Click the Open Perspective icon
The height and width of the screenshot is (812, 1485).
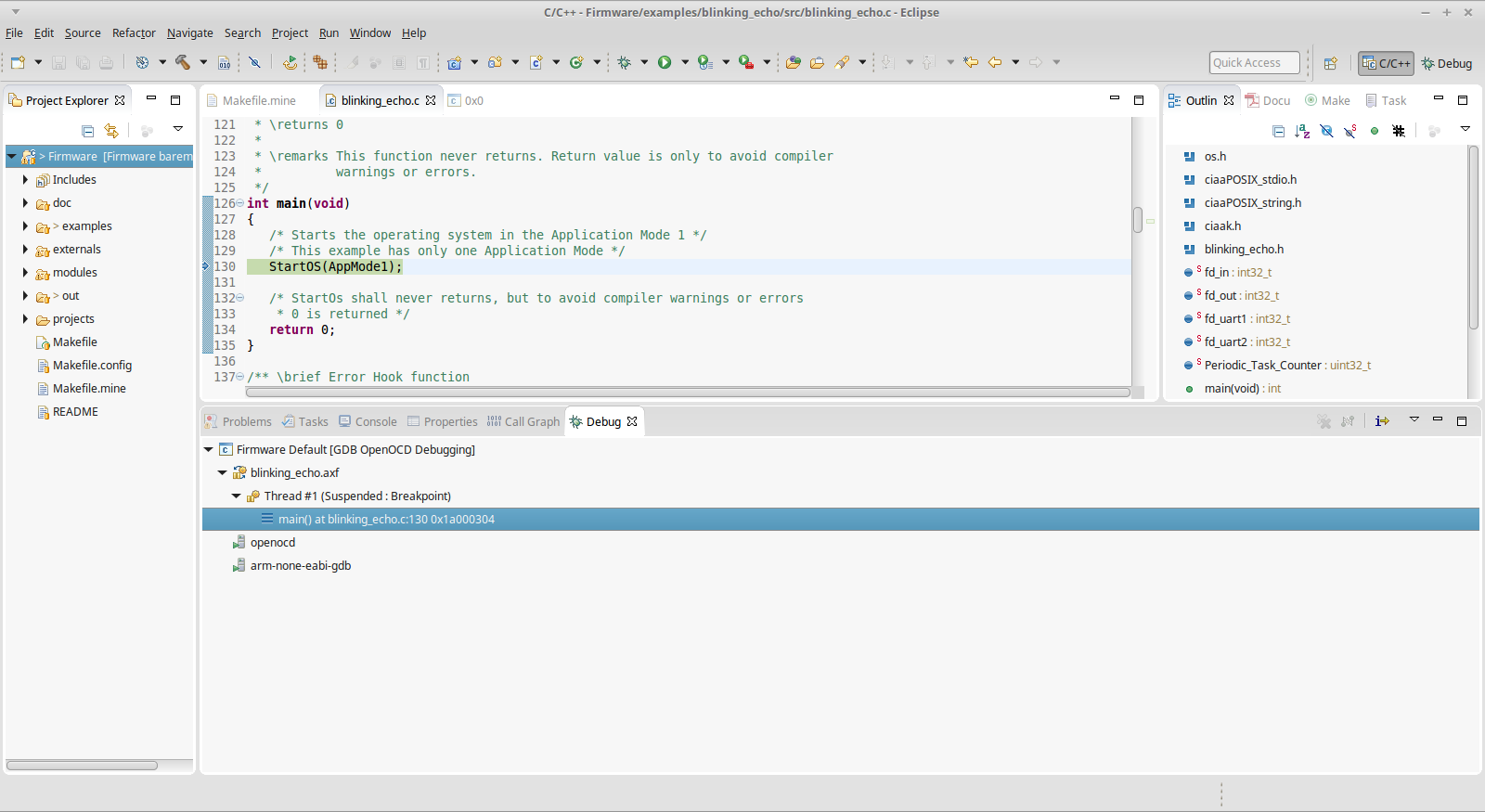point(1331,63)
